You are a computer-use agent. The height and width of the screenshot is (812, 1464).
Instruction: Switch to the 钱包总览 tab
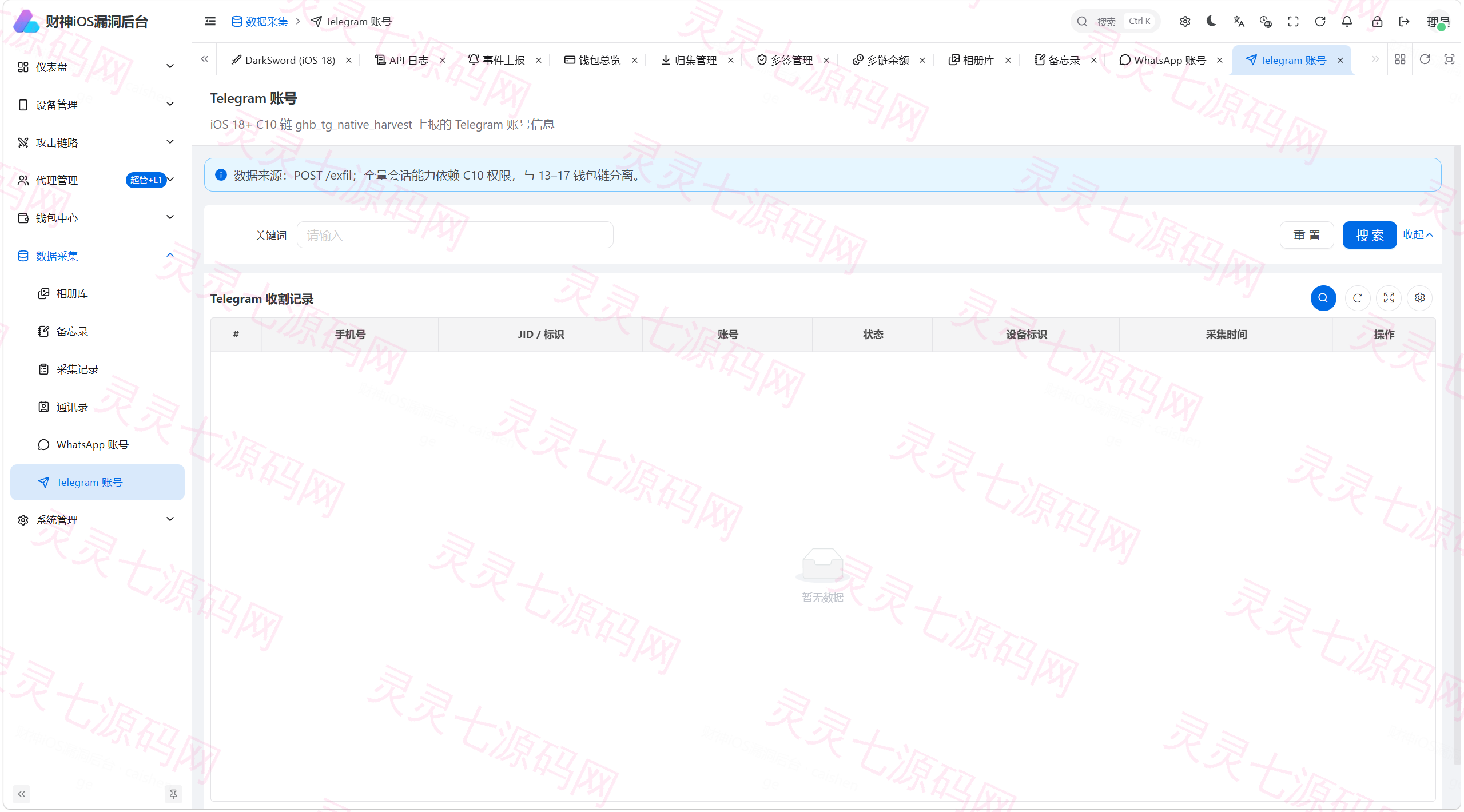pos(592,60)
